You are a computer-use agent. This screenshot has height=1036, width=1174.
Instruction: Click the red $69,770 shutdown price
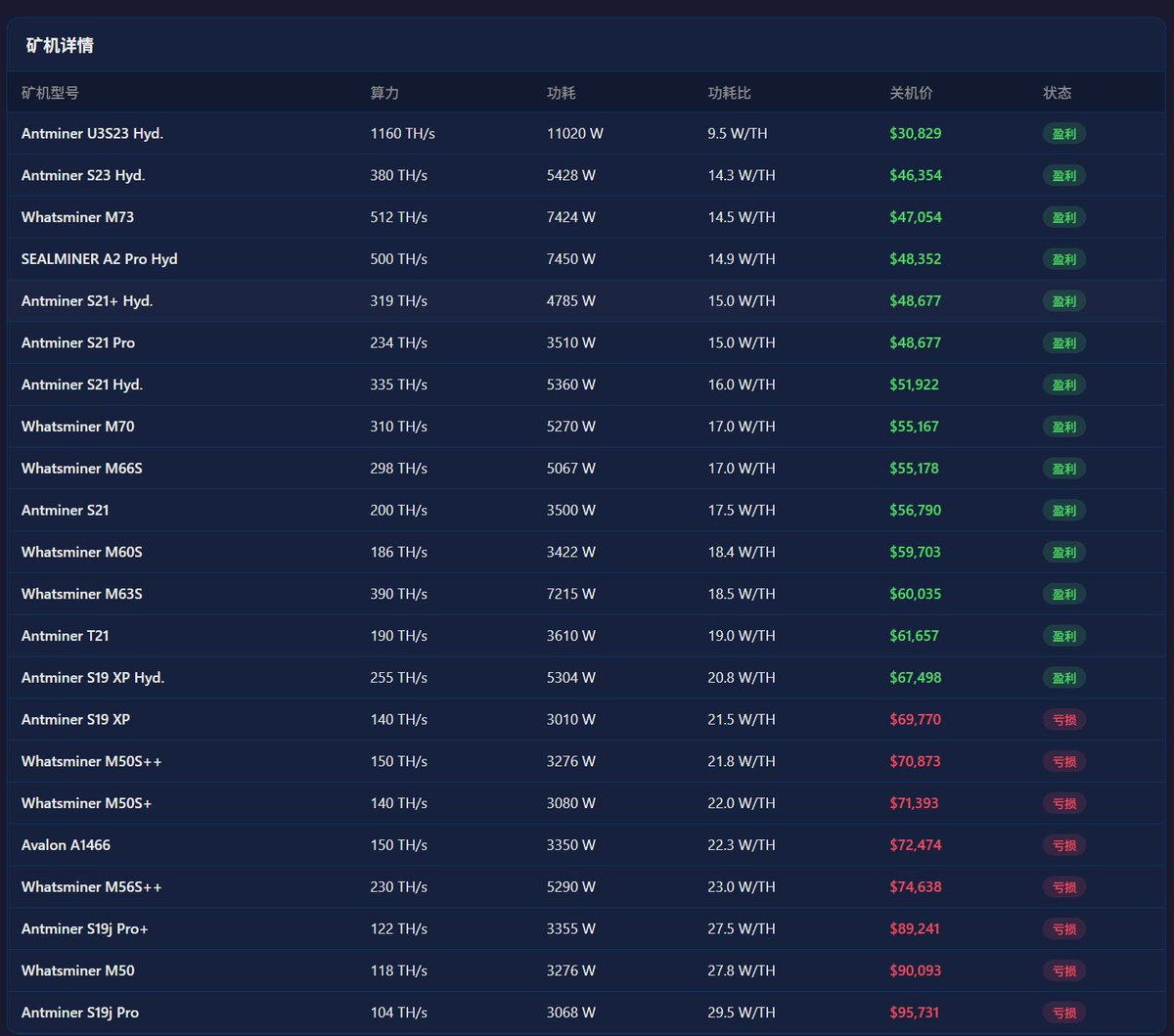coord(916,720)
